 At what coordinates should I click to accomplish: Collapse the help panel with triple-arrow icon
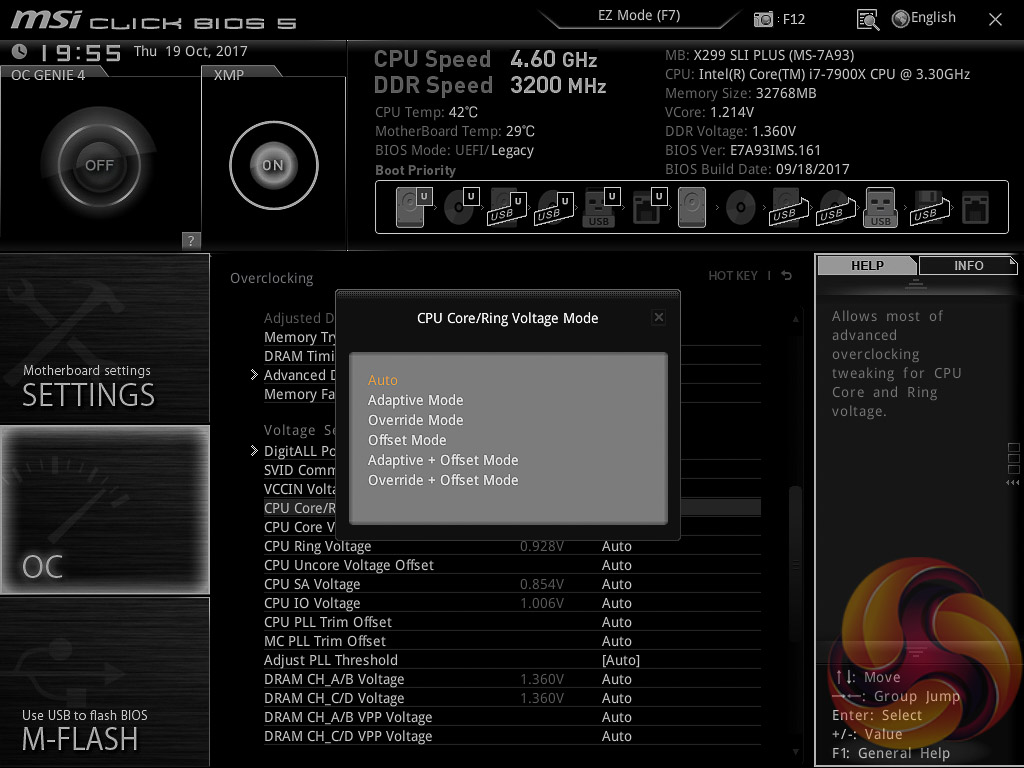1013,483
